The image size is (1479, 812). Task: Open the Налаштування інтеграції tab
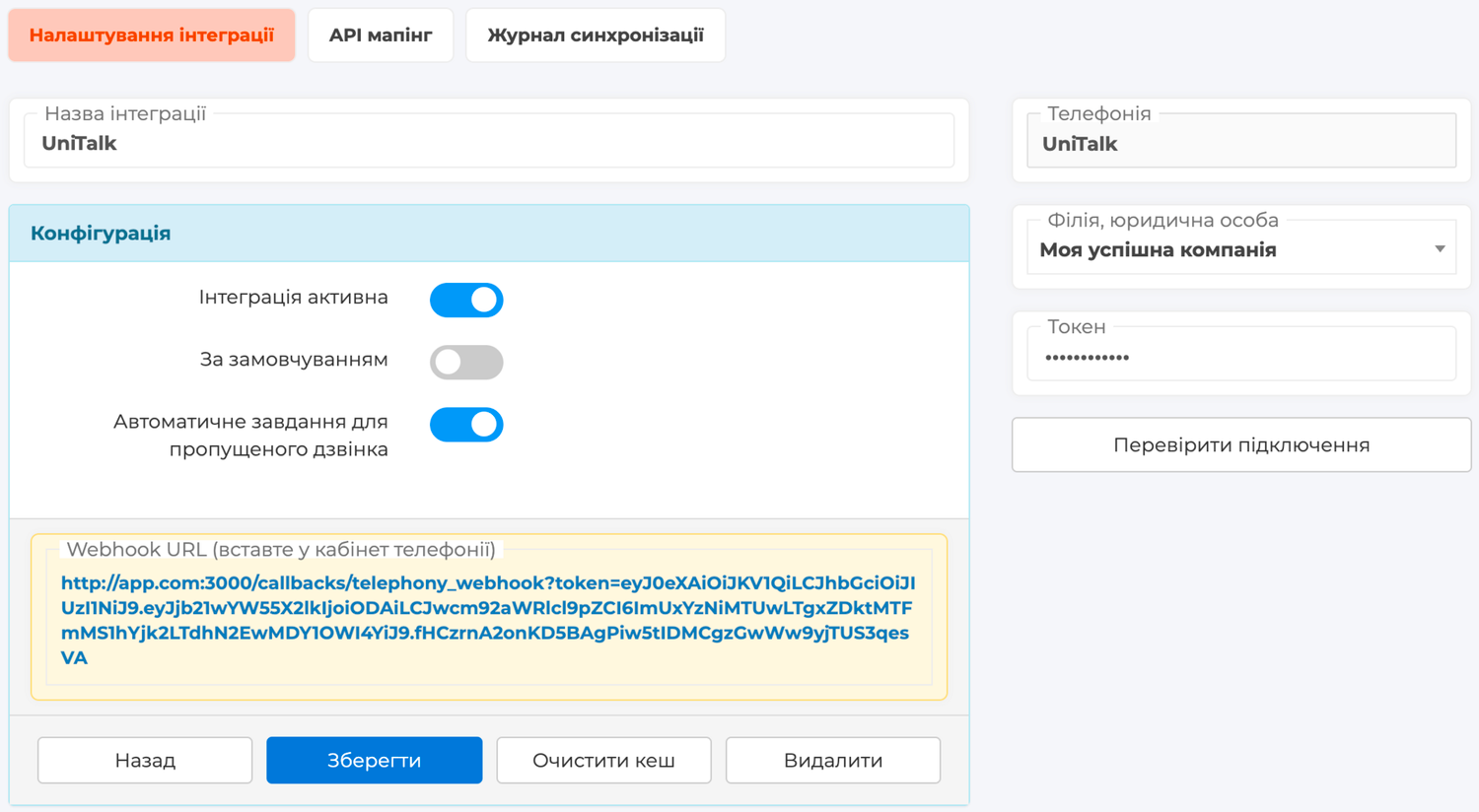pyautogui.click(x=152, y=35)
